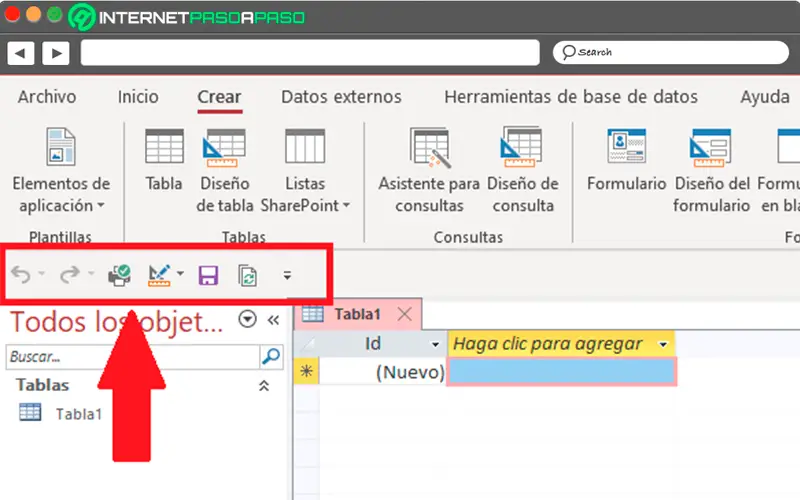
Task: Collapse the Tablas group
Action: [x=264, y=385]
